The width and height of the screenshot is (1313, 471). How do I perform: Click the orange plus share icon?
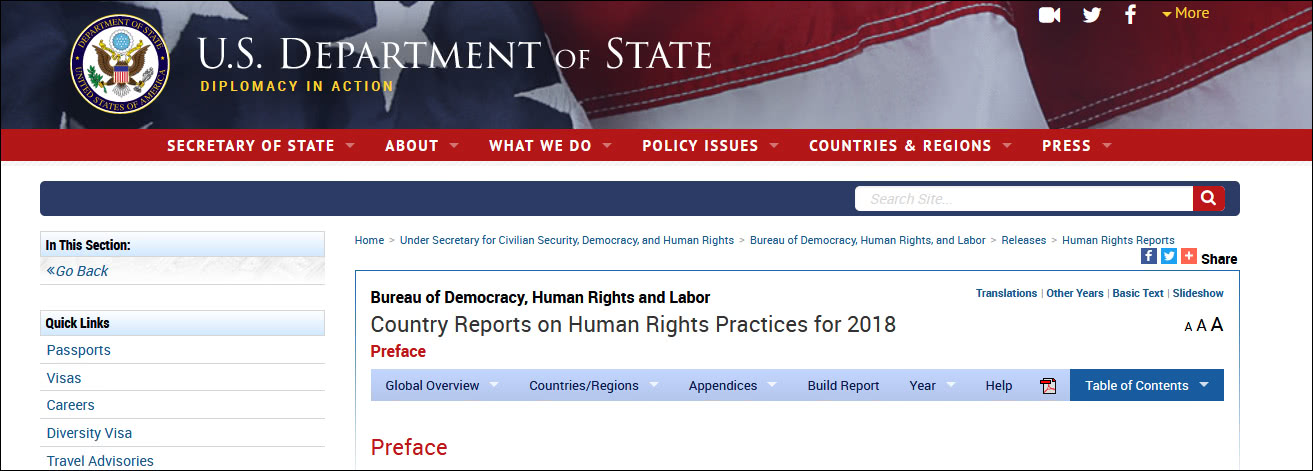(x=1189, y=256)
